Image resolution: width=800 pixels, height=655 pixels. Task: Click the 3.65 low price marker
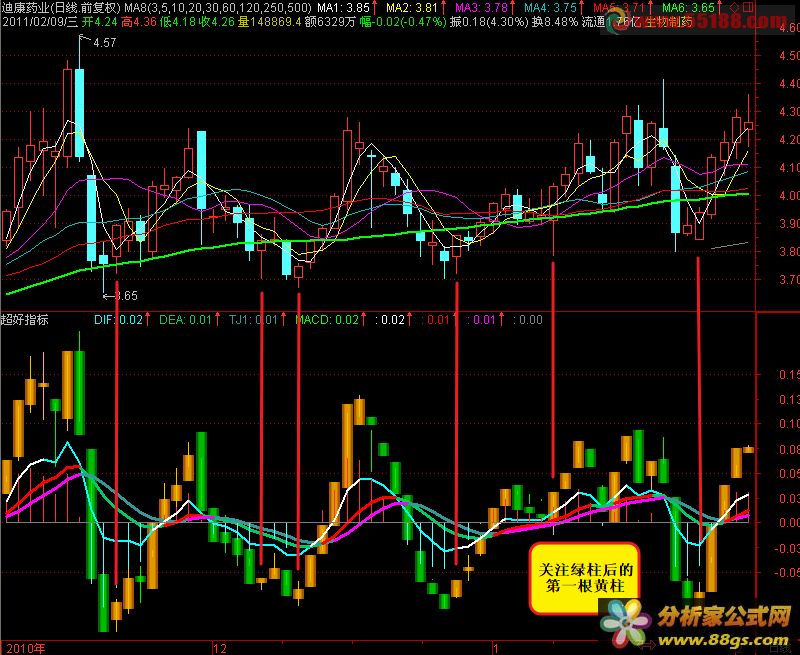pyautogui.click(x=126, y=295)
